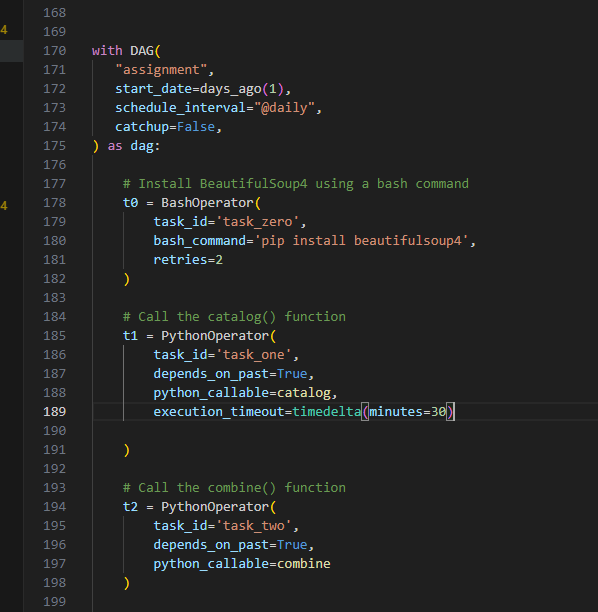This screenshot has width=598, height=612.
Task: Click the as keyword on line 175
Action: 115,146
